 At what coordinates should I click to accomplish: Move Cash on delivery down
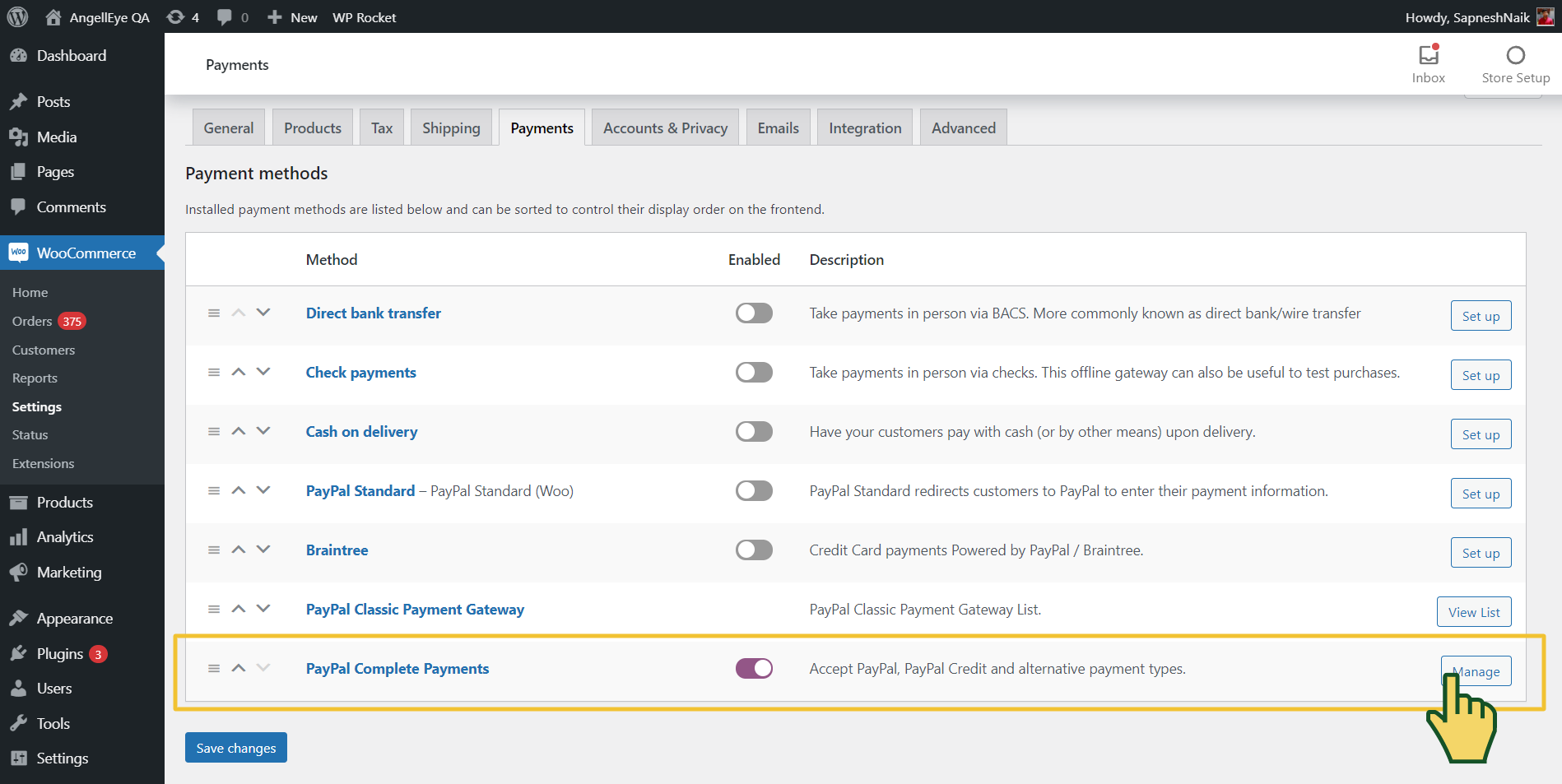263,431
